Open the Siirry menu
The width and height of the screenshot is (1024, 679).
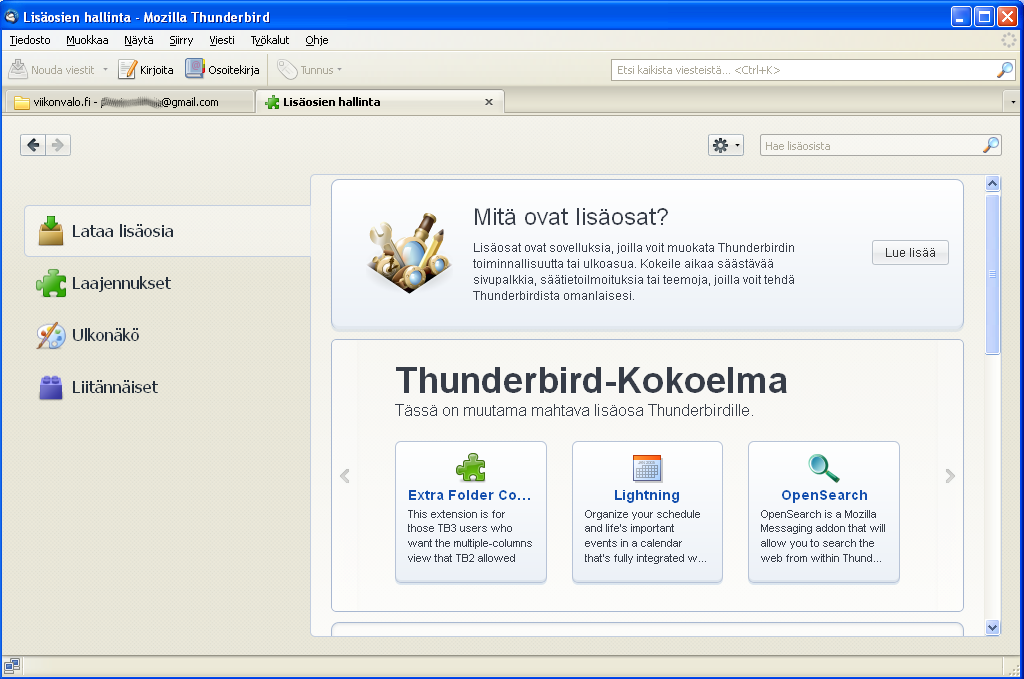(181, 40)
